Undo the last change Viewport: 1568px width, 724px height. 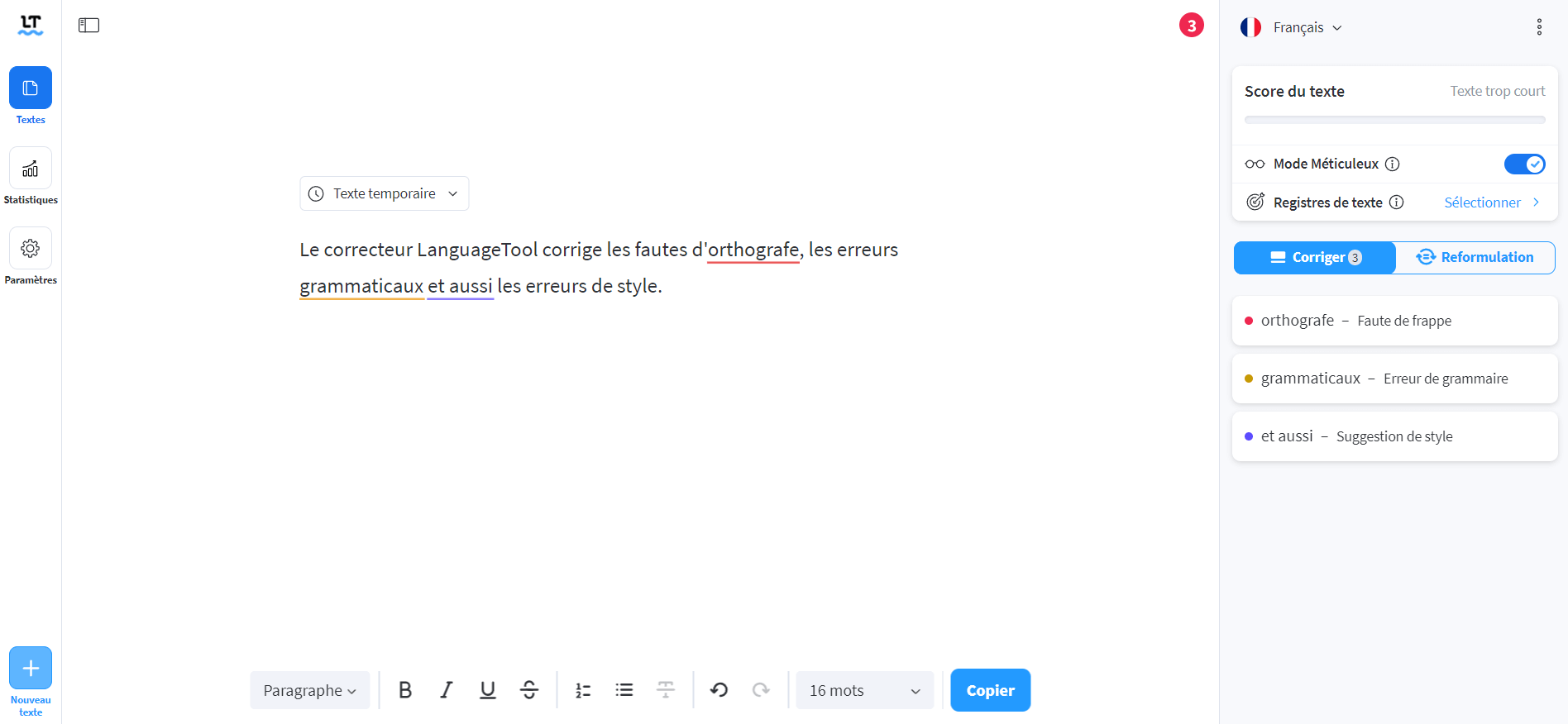pyautogui.click(x=719, y=690)
